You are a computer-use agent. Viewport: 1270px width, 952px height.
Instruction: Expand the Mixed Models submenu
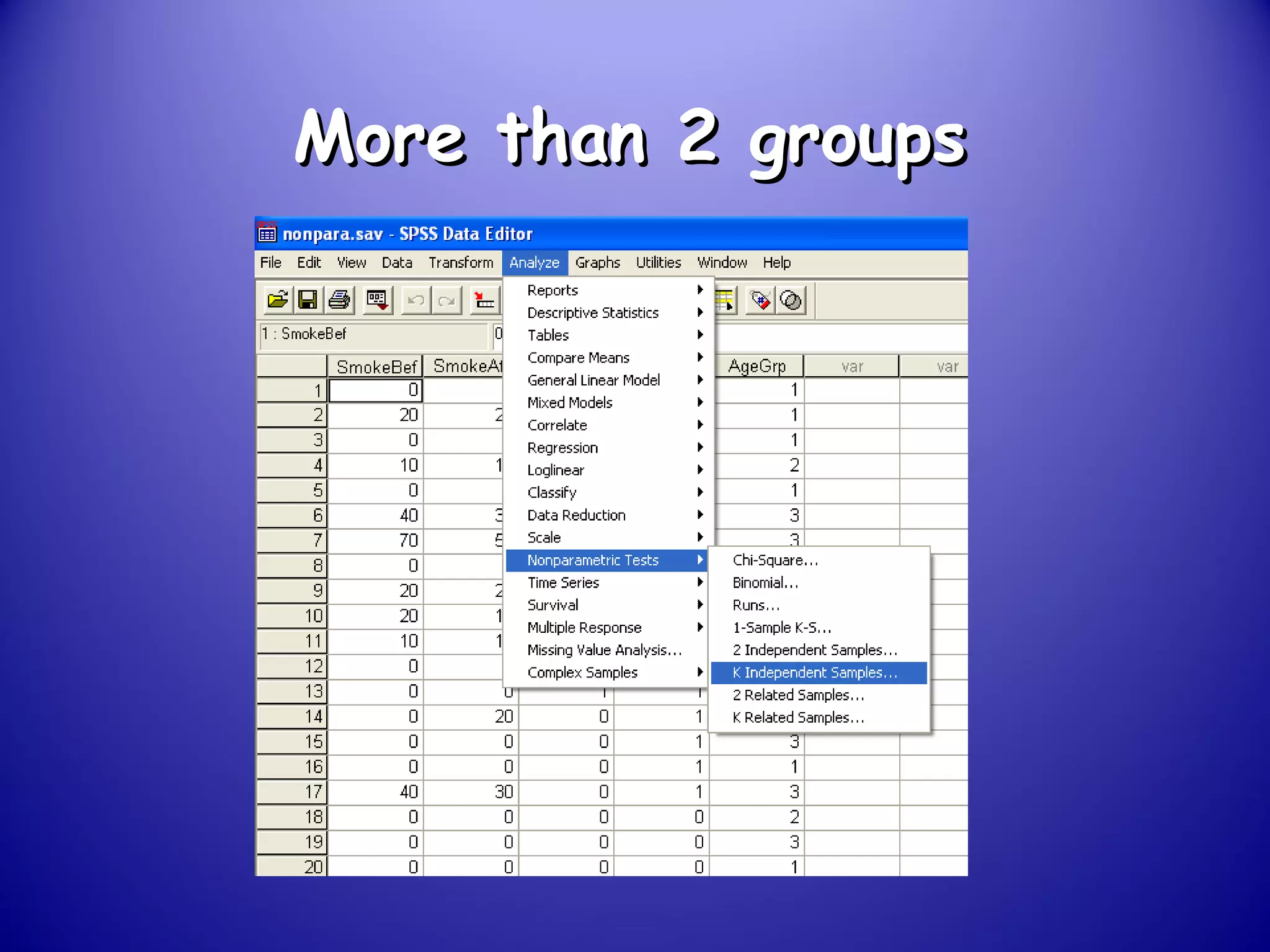[608, 403]
